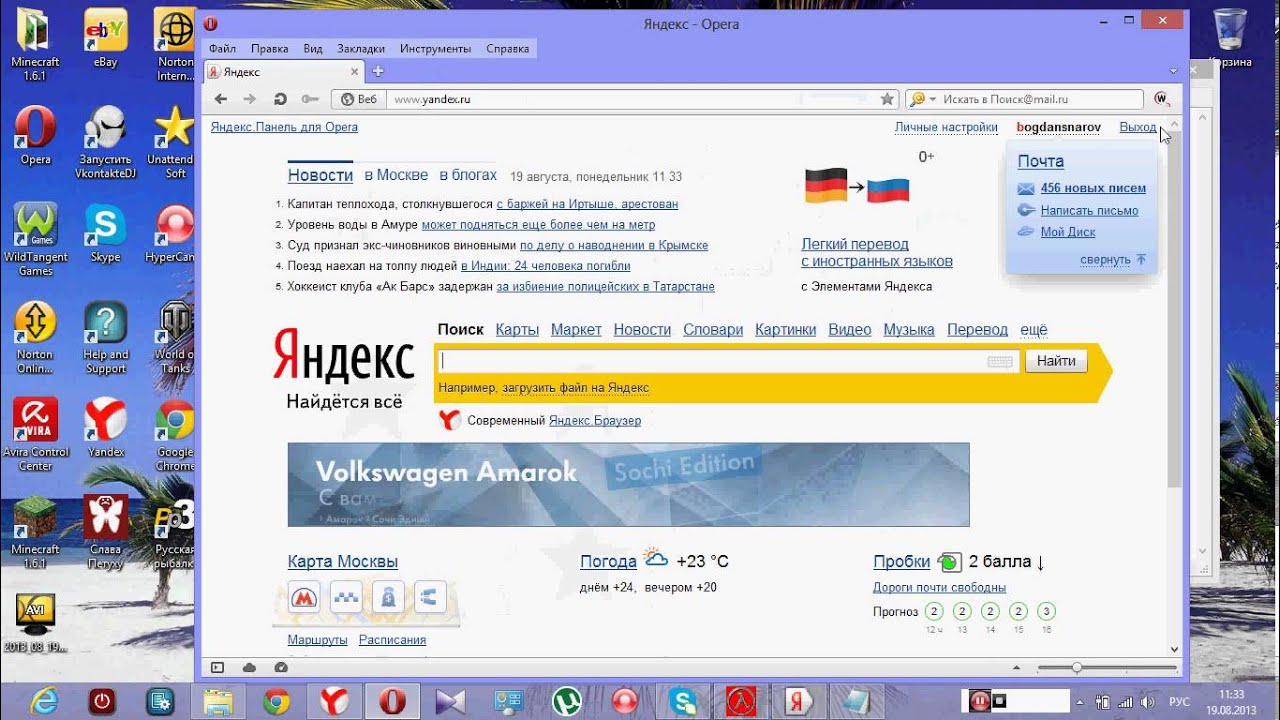The image size is (1280, 720).
Task: Open the Справка menu
Action: (x=508, y=48)
